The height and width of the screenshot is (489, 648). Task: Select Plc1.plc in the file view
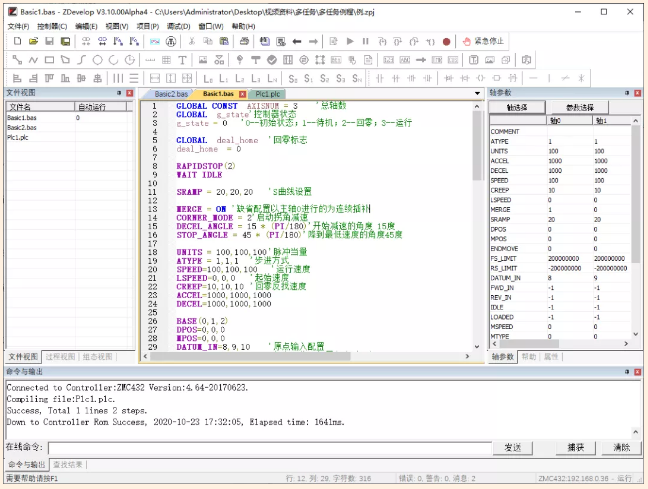pos(17,138)
